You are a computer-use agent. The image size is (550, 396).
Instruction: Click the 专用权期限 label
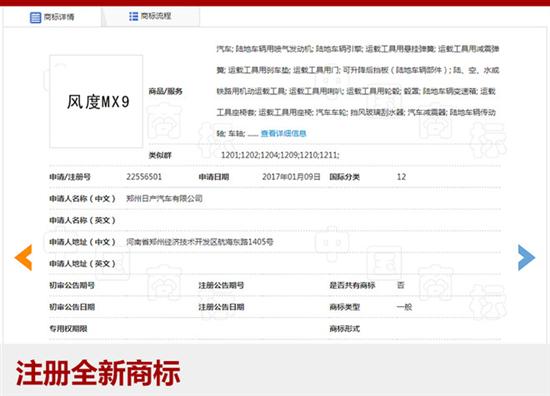tap(68, 329)
